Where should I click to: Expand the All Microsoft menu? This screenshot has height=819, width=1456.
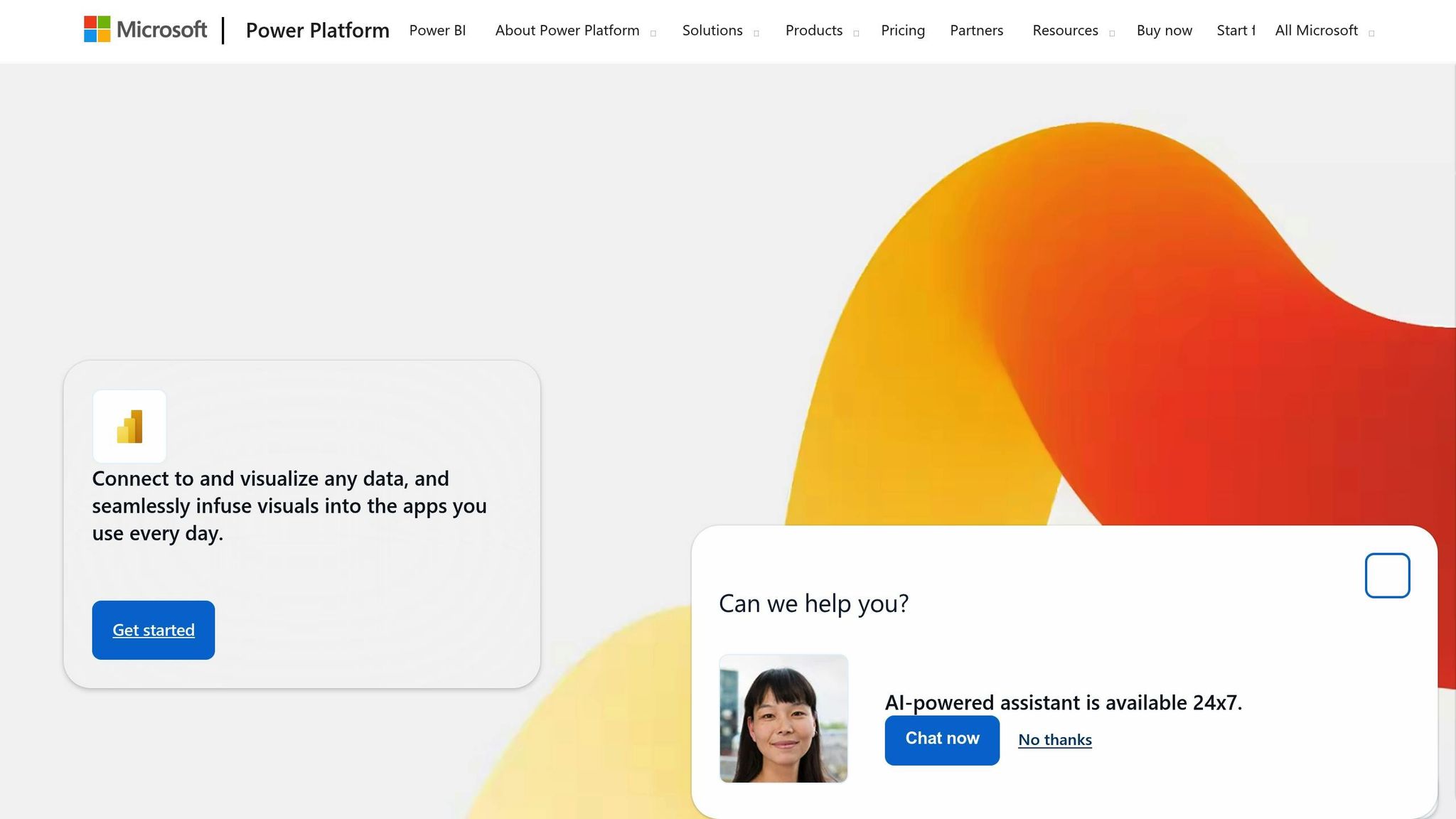[x=1324, y=31]
